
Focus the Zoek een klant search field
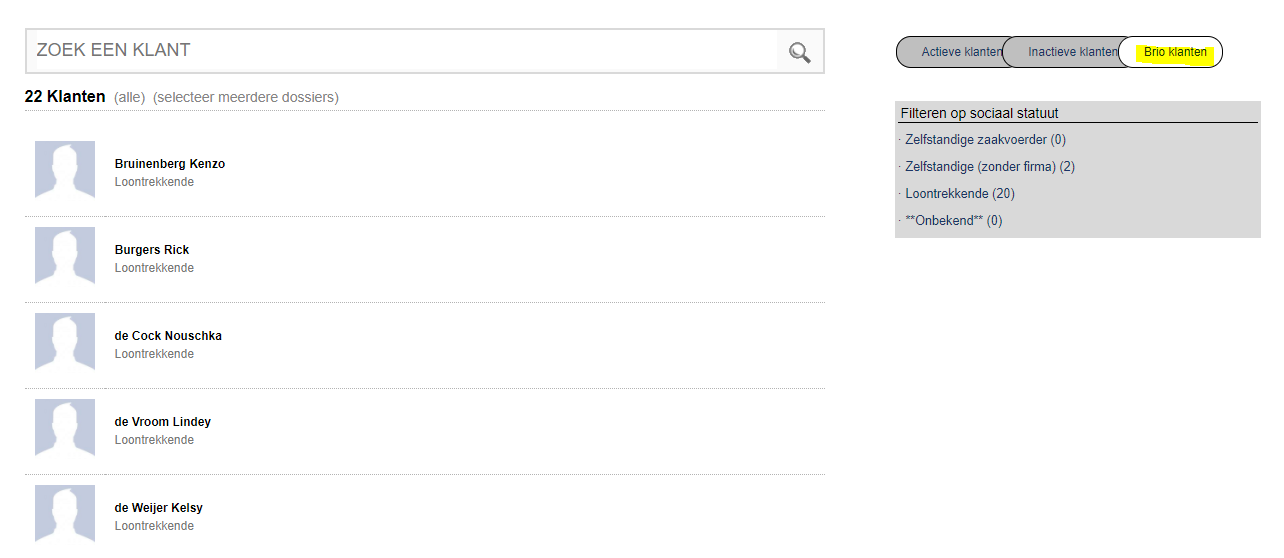point(400,50)
